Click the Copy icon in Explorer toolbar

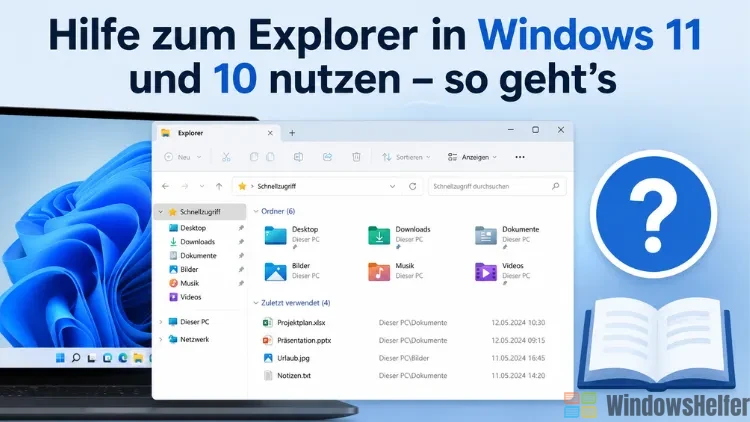tap(254, 157)
